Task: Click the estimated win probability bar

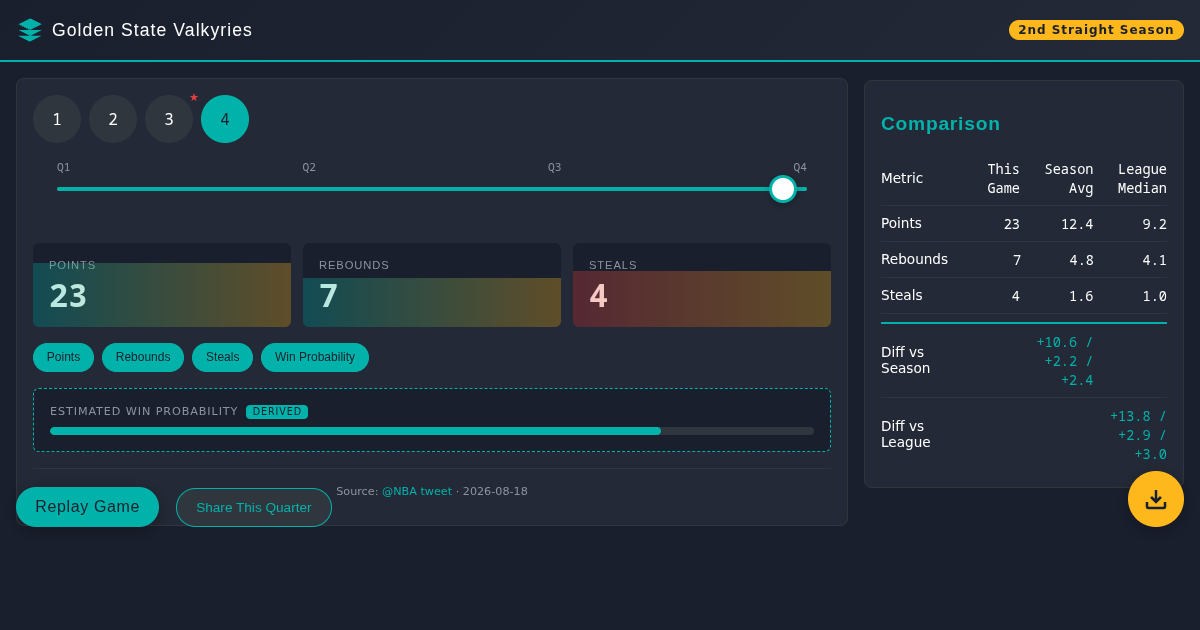Action: (x=432, y=431)
